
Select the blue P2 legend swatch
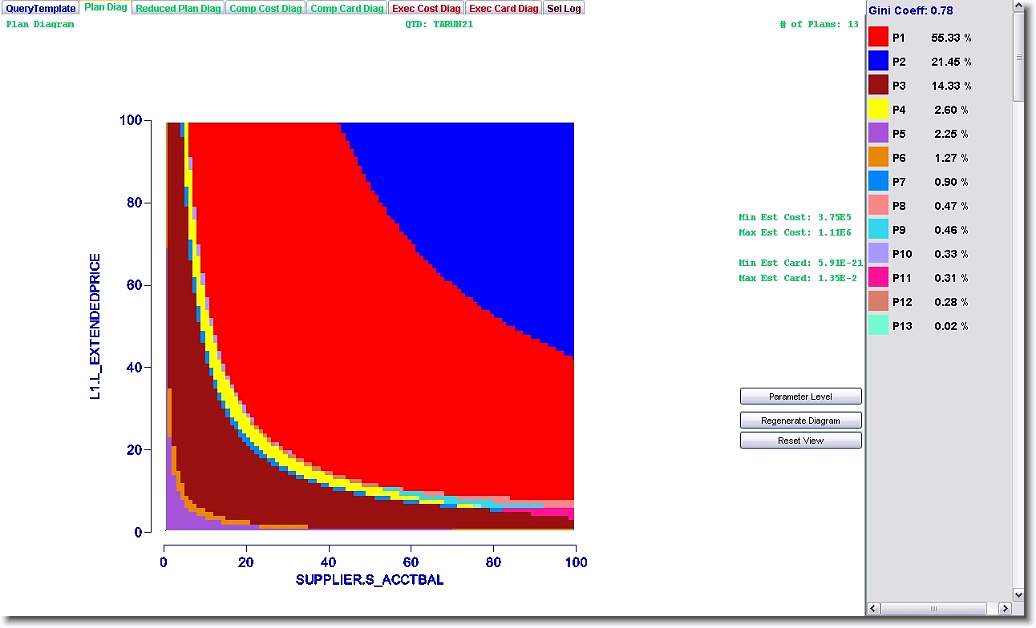click(x=878, y=62)
